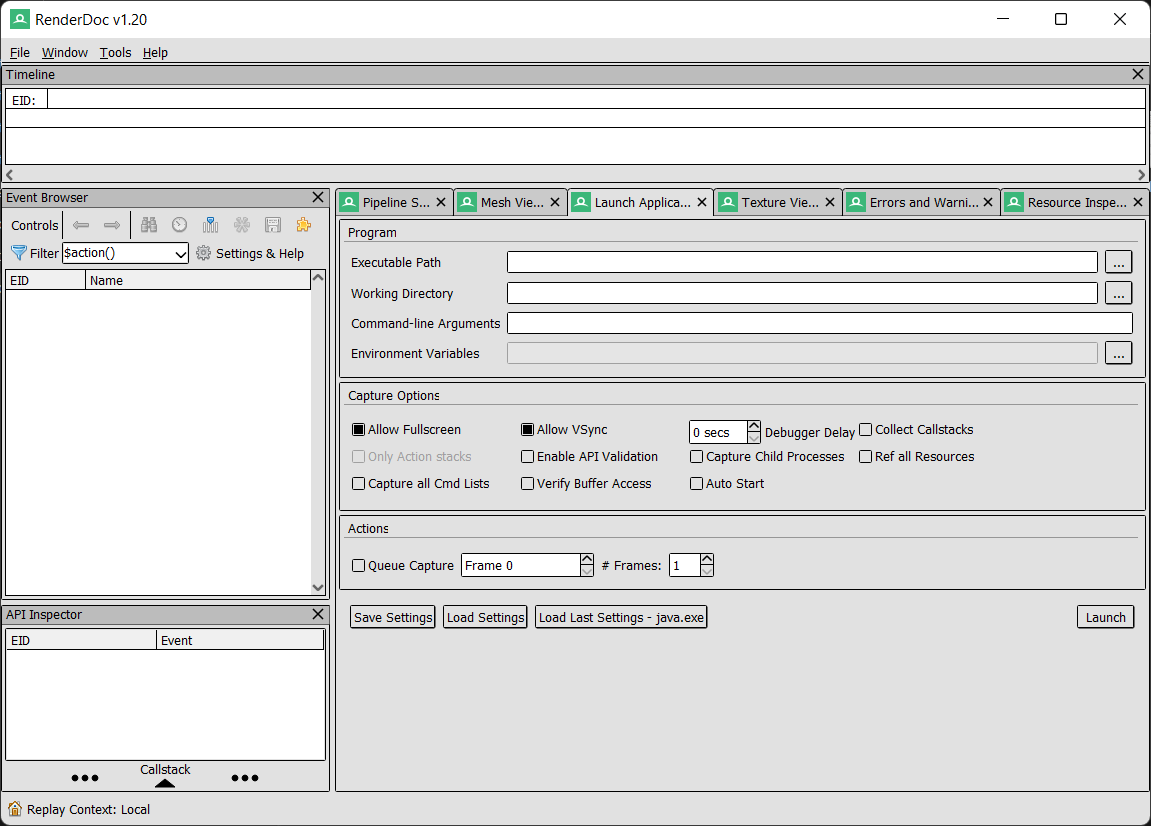Click the floppy disk export icon
This screenshot has height=826, width=1151.
272,225
